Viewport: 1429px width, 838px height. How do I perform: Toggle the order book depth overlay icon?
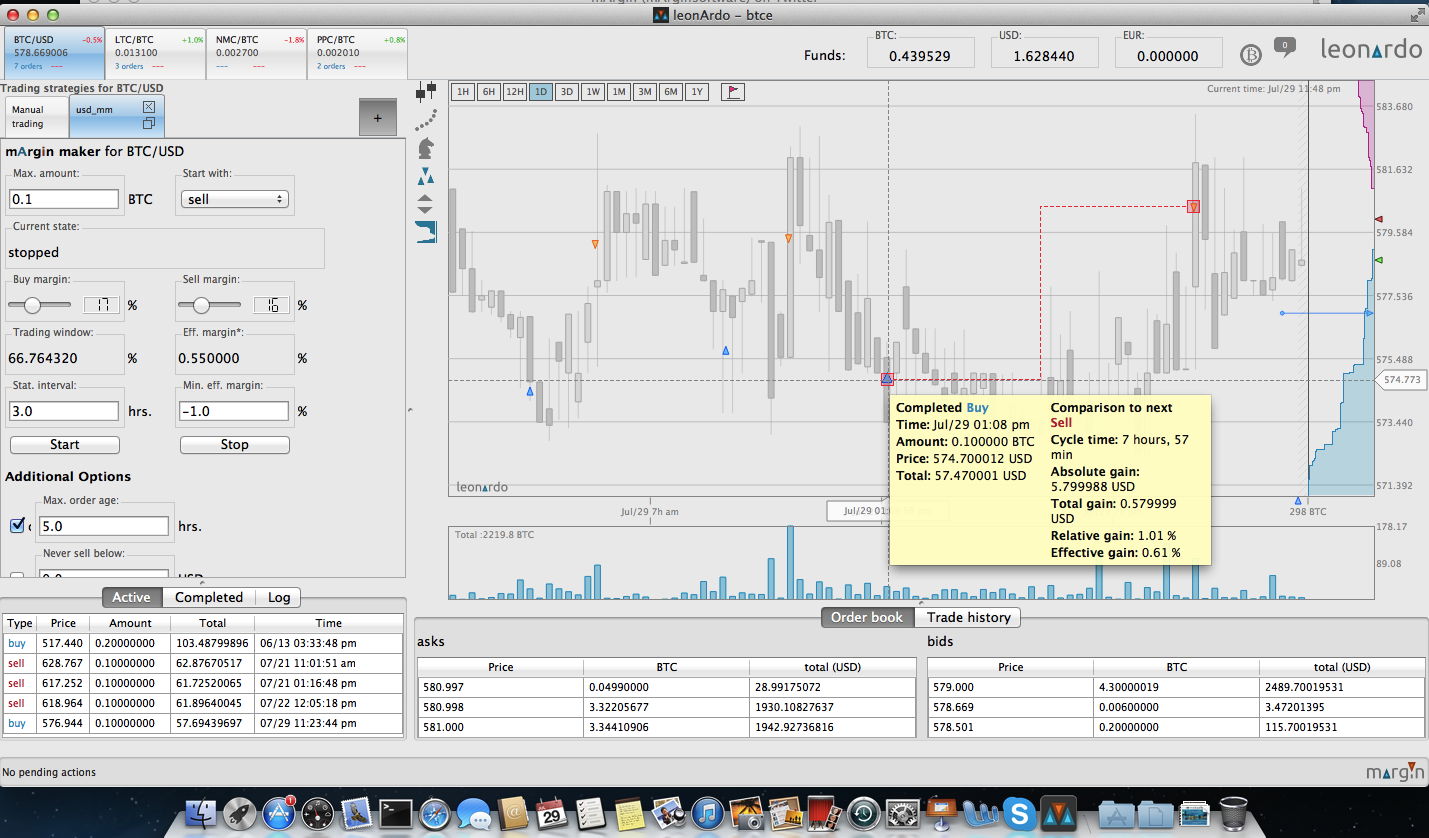click(x=427, y=233)
